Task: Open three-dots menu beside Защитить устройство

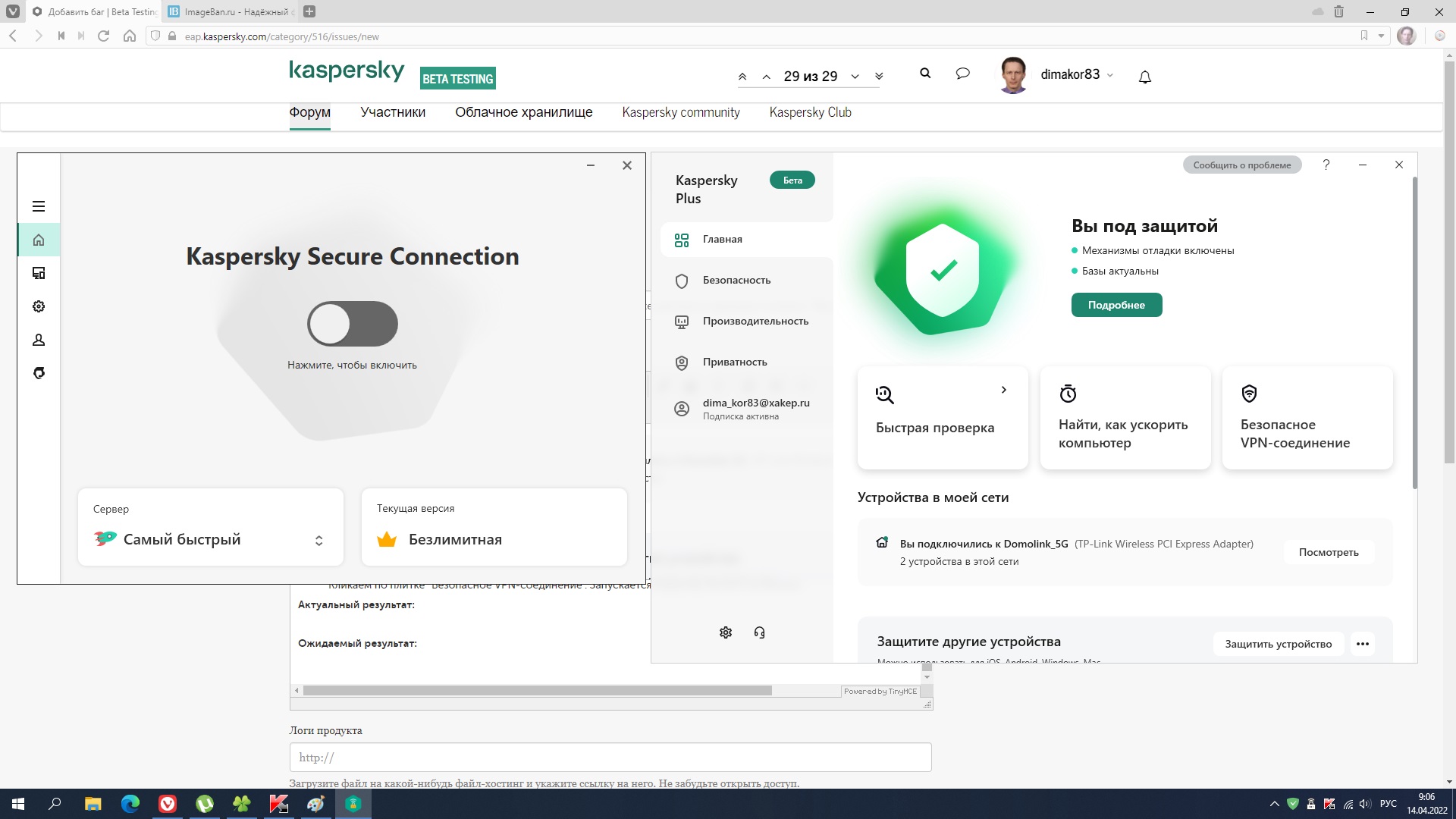Action: (x=1363, y=644)
